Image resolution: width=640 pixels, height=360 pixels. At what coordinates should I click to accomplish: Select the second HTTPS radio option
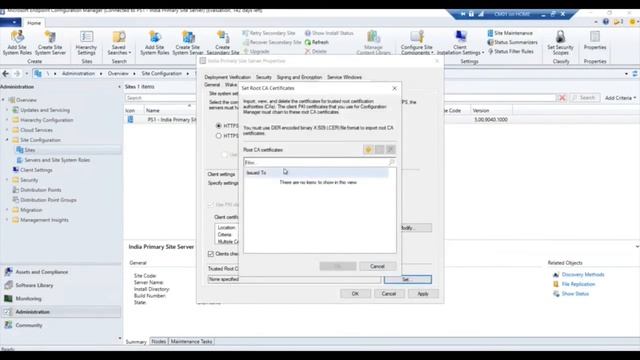219,136
